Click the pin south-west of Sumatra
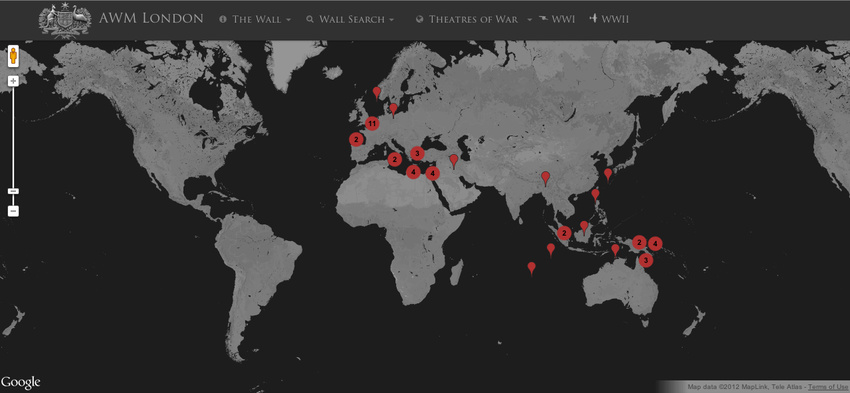Screen dimensions: 850x393 coord(551,250)
